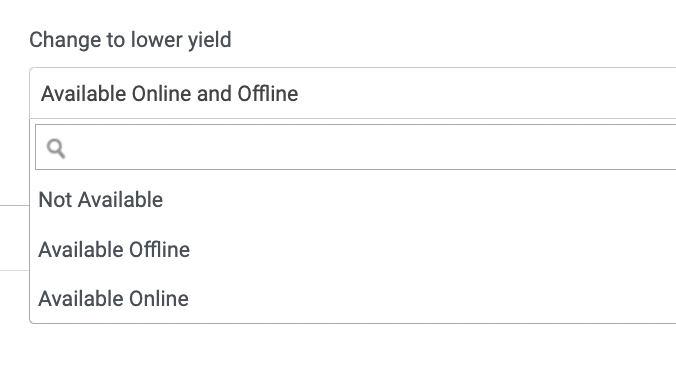This screenshot has width=676, height=384.
Task: Switch availability to online only
Action: click(353, 299)
